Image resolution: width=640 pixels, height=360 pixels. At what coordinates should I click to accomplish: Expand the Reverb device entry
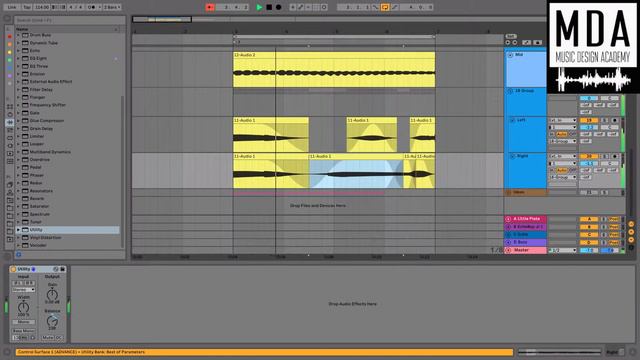click(x=18, y=198)
